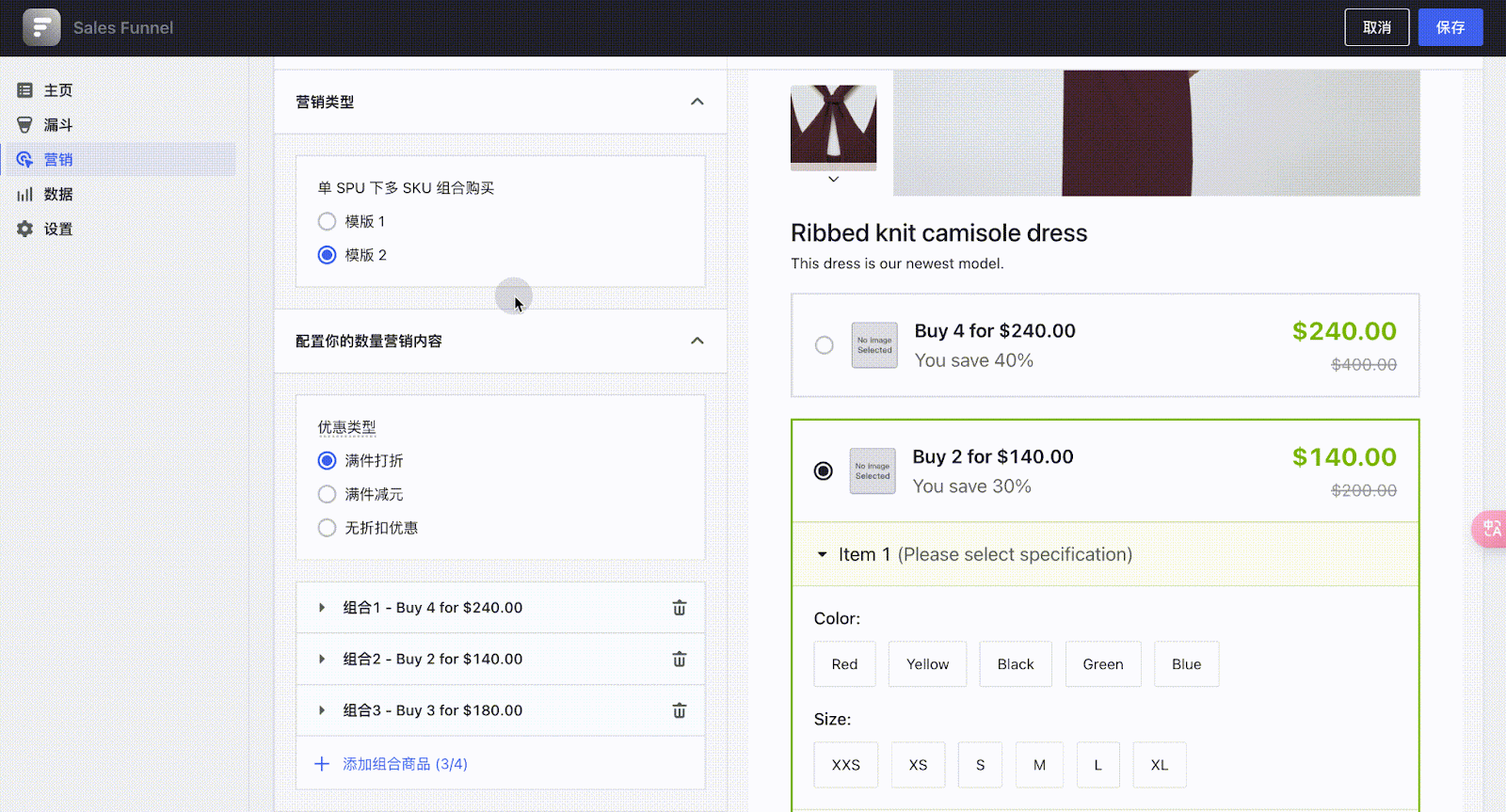Screen dimensions: 1506x812
Task: Click the floating translate widget icon
Action: (1491, 529)
